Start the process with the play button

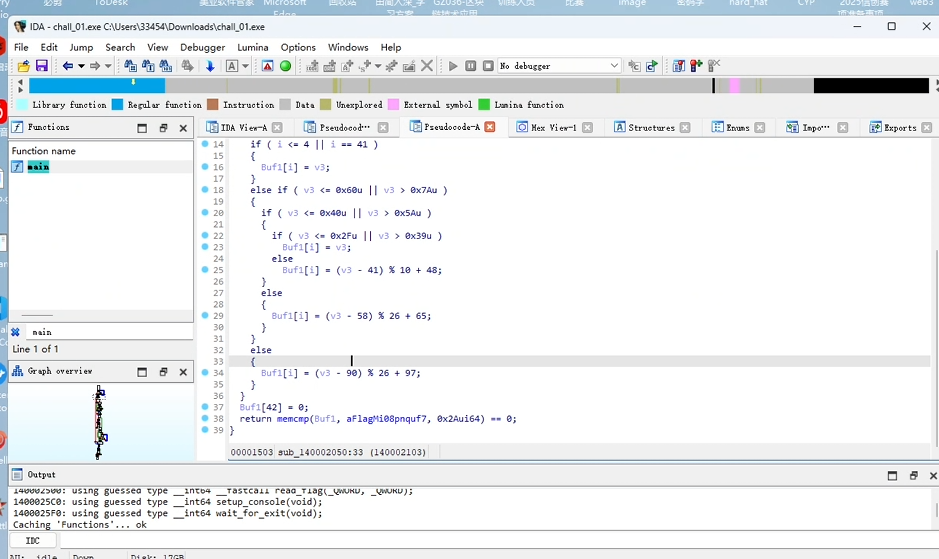pos(453,66)
